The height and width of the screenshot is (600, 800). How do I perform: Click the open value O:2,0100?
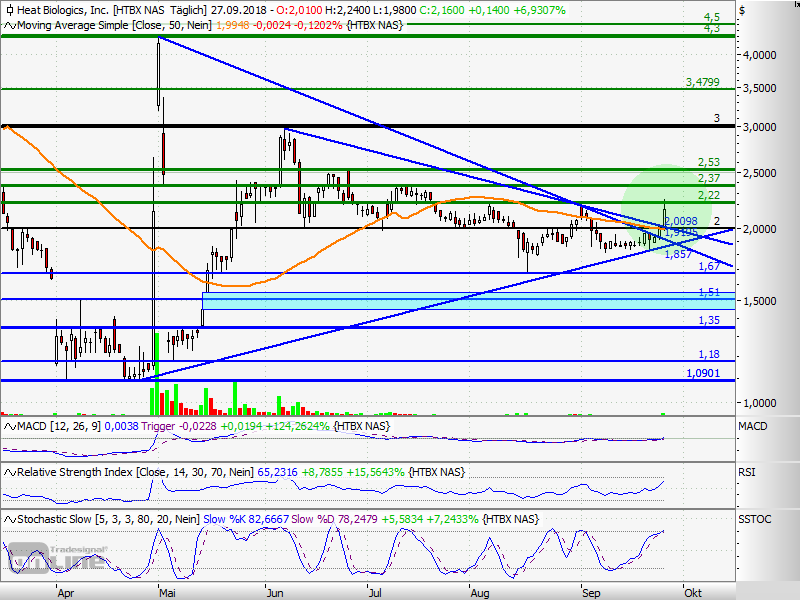pyautogui.click(x=301, y=10)
